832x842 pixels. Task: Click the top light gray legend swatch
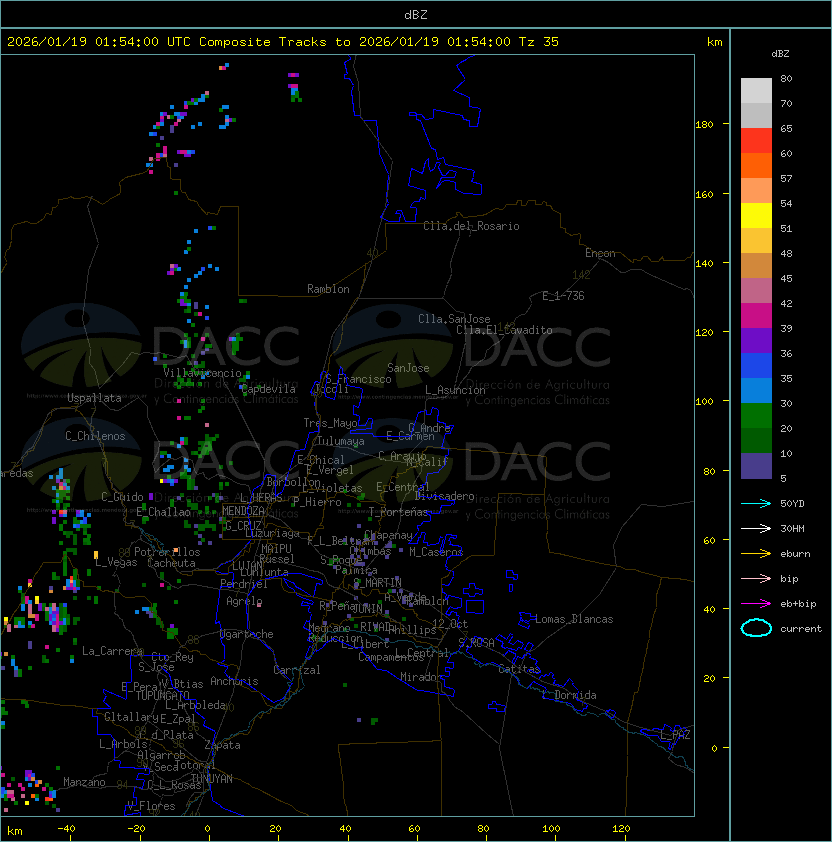(756, 90)
